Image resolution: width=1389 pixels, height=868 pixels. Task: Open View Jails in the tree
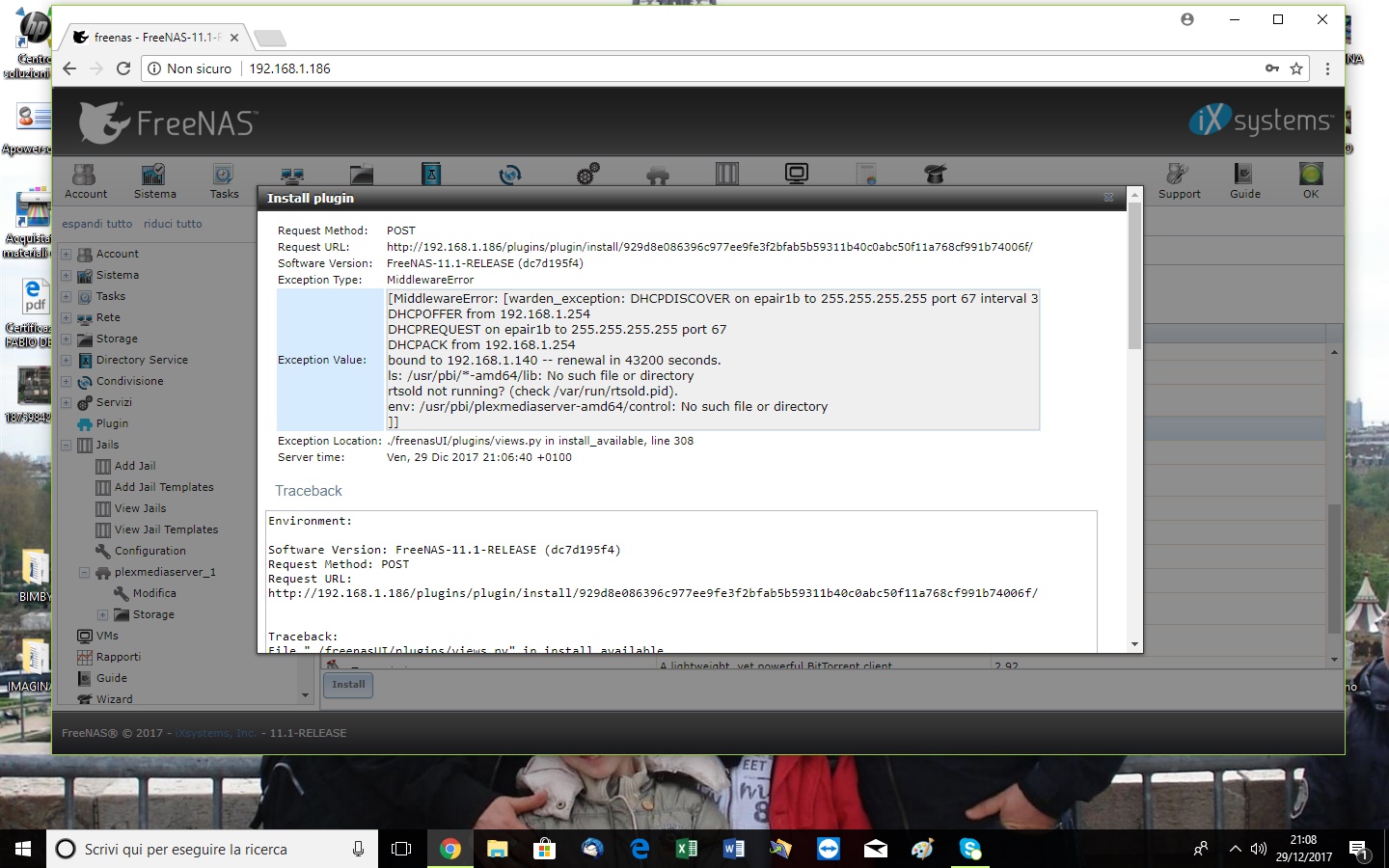click(140, 508)
